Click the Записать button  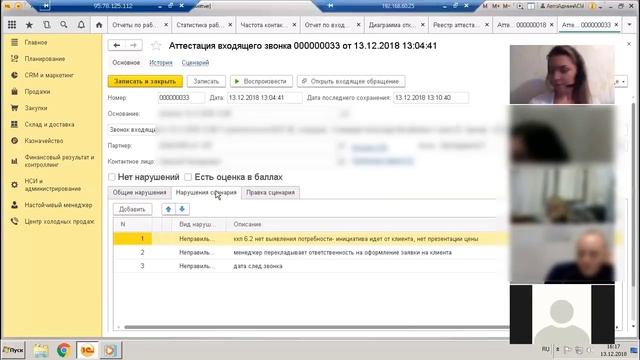206,81
